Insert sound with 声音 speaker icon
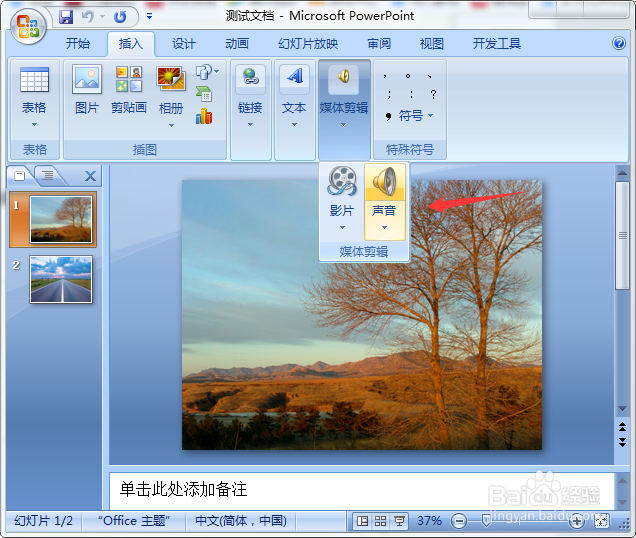The image size is (636, 538). [x=385, y=182]
